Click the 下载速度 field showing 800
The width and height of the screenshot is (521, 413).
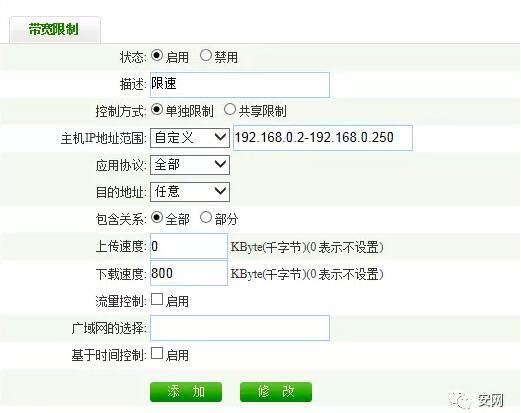tap(189, 273)
